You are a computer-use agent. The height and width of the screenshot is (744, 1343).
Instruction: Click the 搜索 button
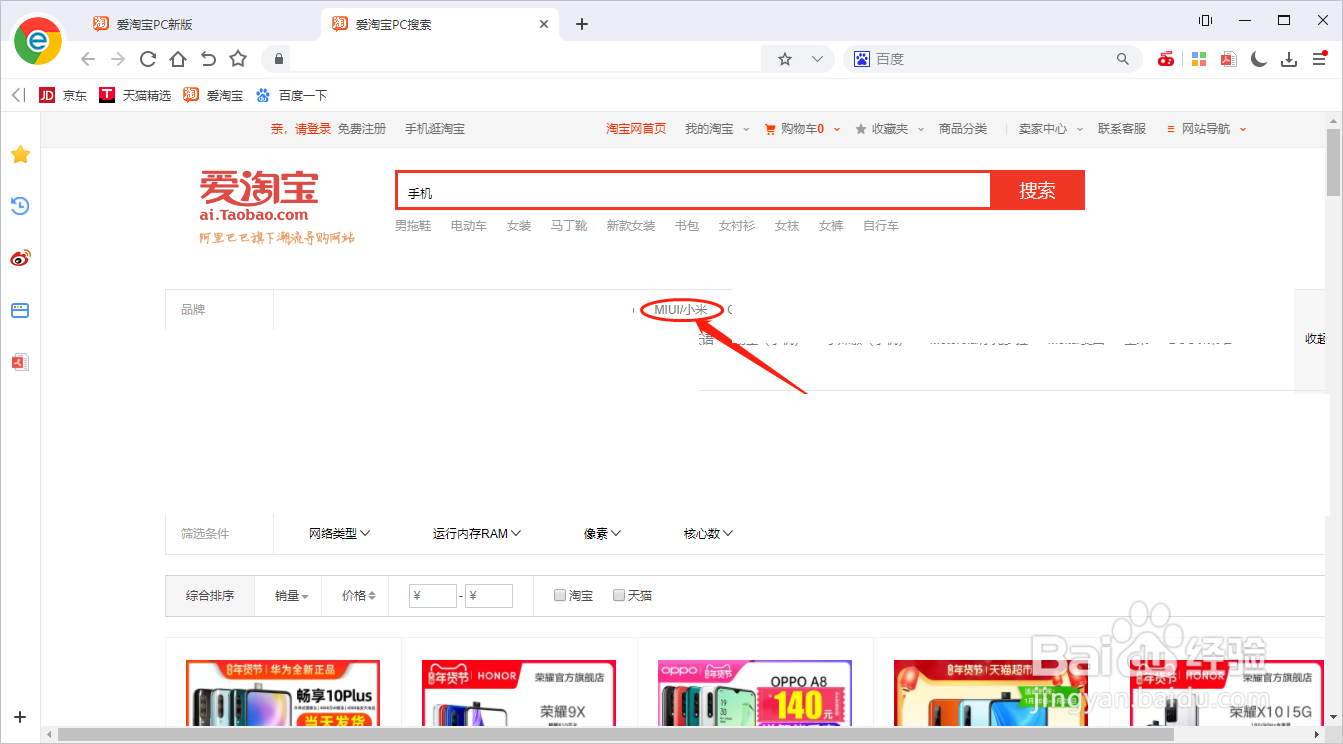1037,190
